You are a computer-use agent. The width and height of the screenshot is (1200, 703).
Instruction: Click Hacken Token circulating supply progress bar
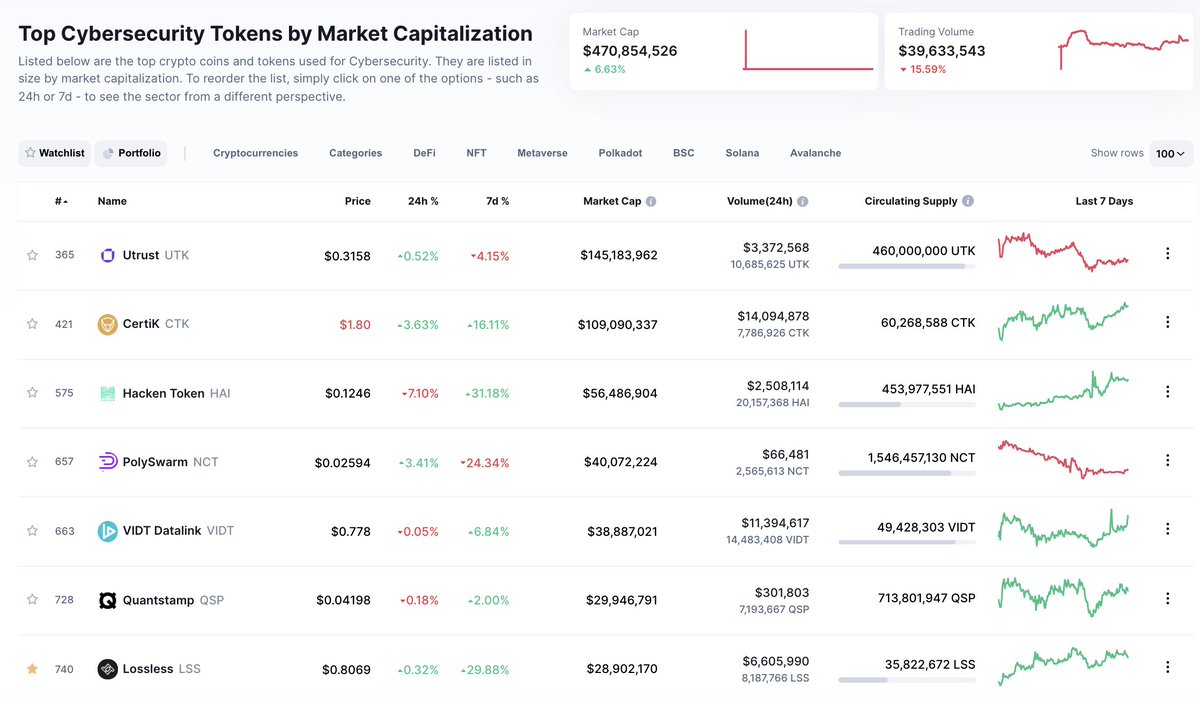pyautogui.click(x=907, y=404)
